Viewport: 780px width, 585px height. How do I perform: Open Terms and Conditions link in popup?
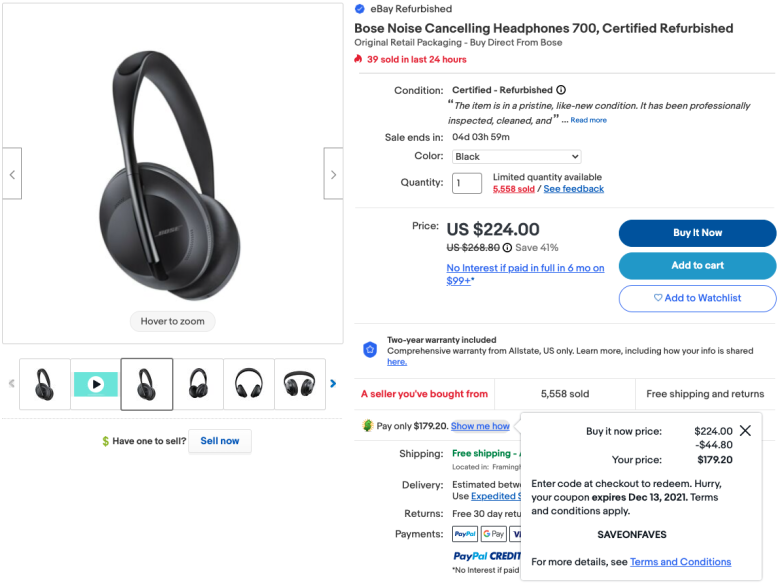tap(681, 562)
